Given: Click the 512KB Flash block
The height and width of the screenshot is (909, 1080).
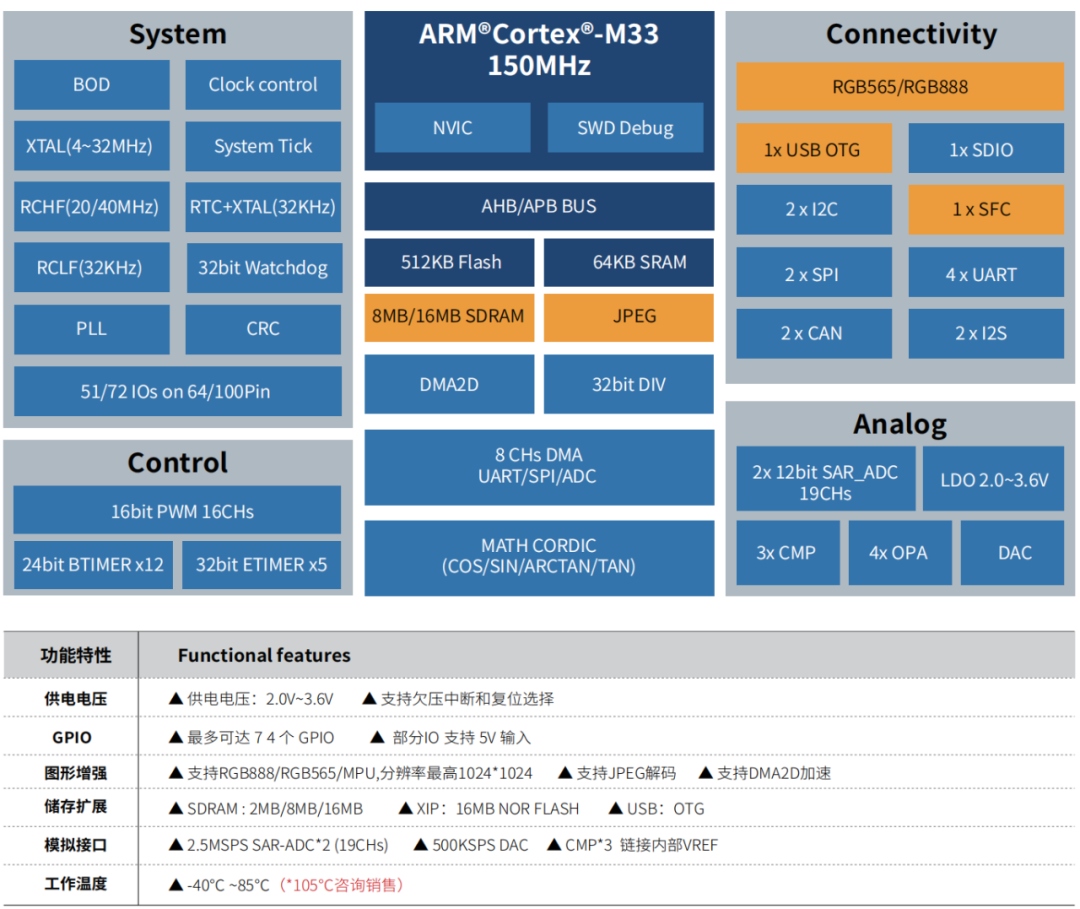Looking at the screenshot, I should (x=450, y=262).
